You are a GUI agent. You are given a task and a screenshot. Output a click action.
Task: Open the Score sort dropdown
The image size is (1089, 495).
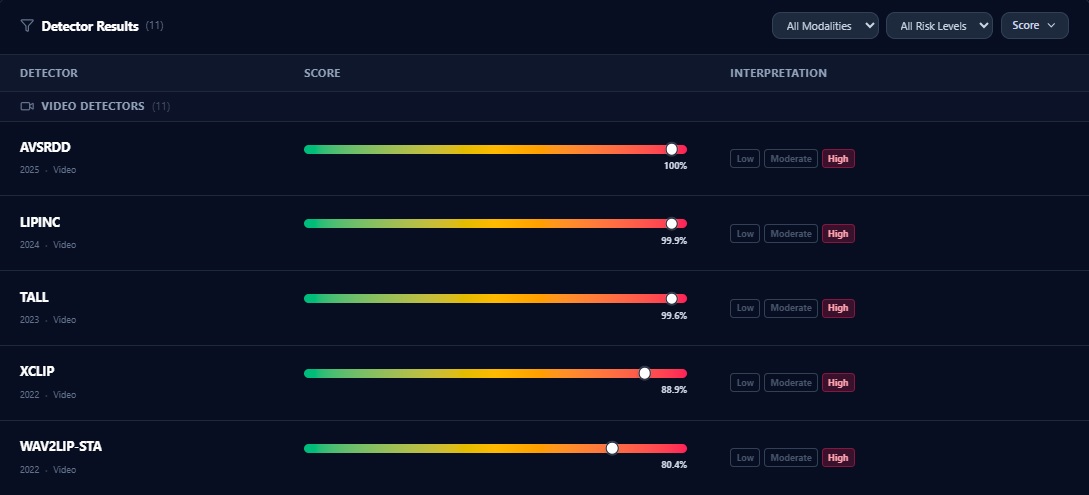pyautogui.click(x=1034, y=26)
